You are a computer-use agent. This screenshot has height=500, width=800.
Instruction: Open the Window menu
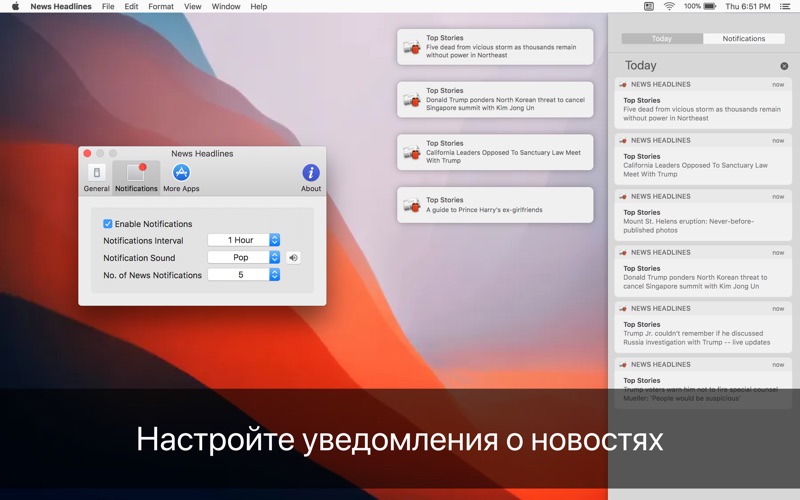click(x=226, y=7)
